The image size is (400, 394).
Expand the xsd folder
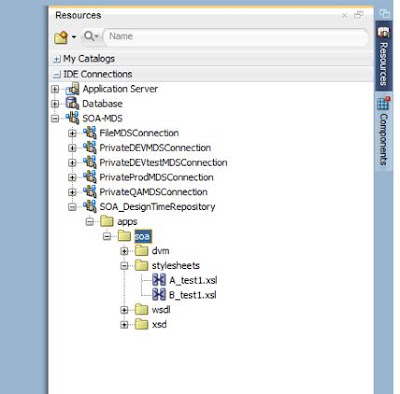coord(124,325)
